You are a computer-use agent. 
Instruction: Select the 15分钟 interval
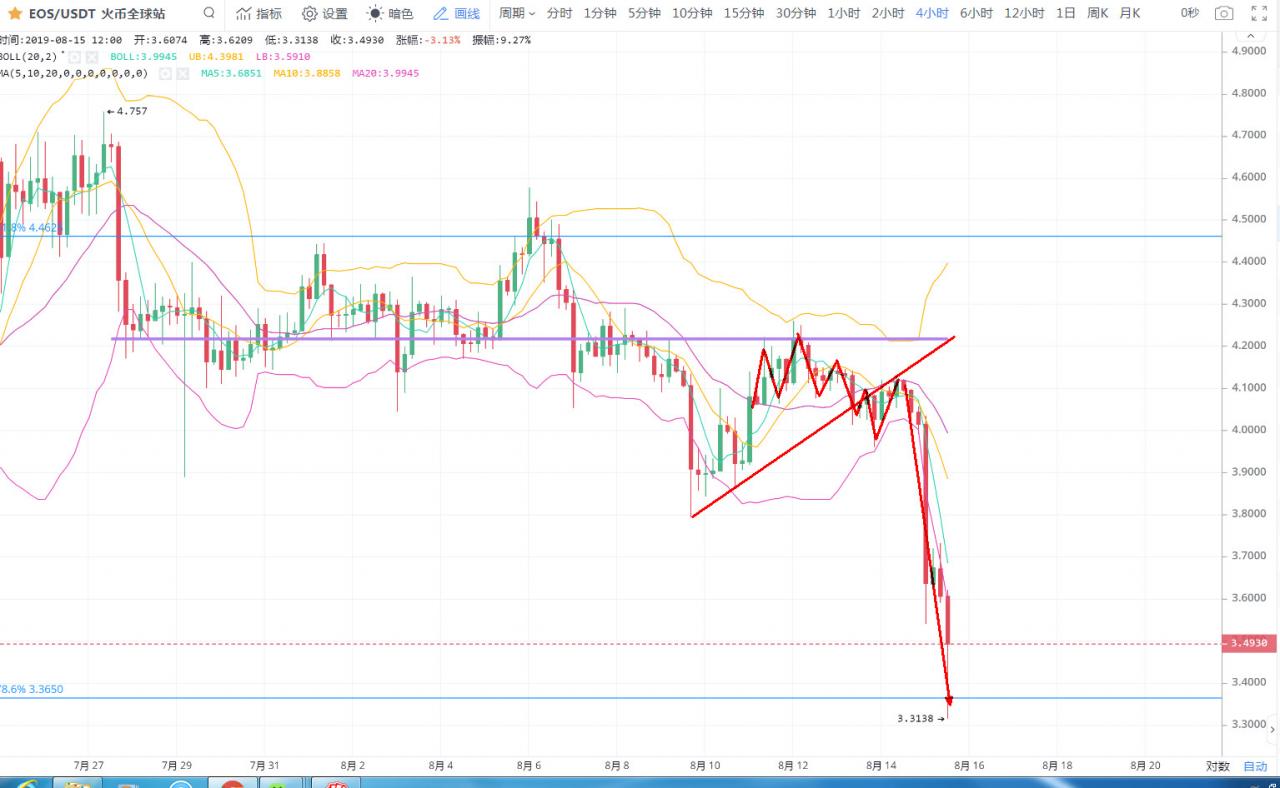(x=744, y=13)
